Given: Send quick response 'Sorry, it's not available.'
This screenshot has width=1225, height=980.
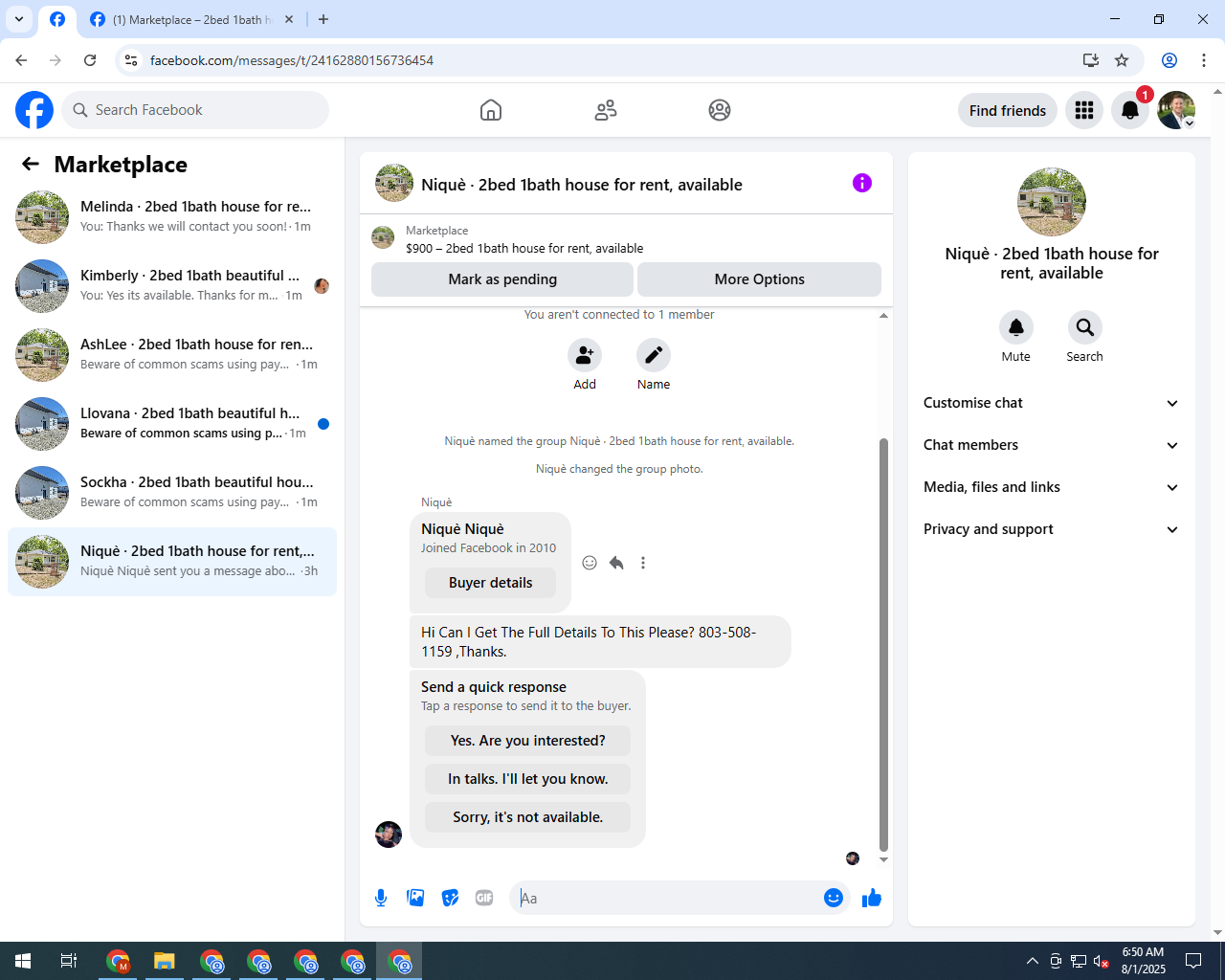Looking at the screenshot, I should click(527, 817).
